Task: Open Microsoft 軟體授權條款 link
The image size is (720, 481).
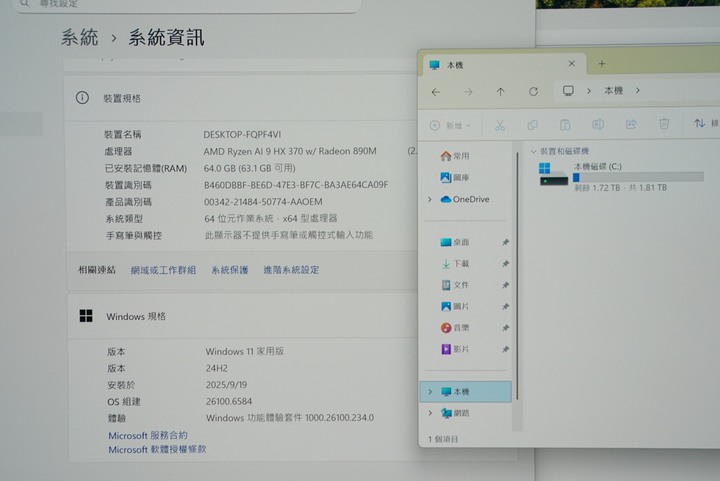Action: click(x=157, y=449)
